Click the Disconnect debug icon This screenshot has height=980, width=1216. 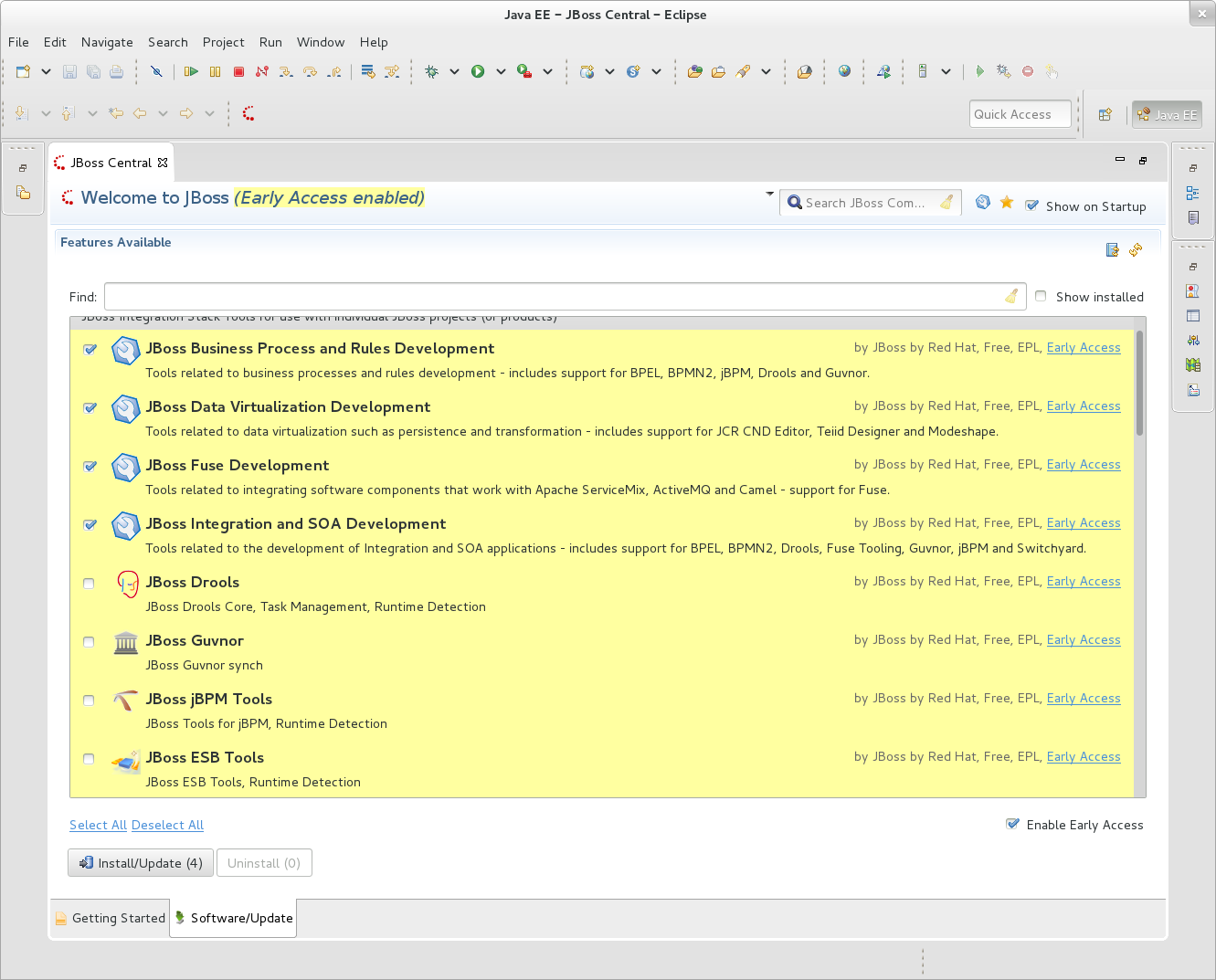[x=262, y=71]
